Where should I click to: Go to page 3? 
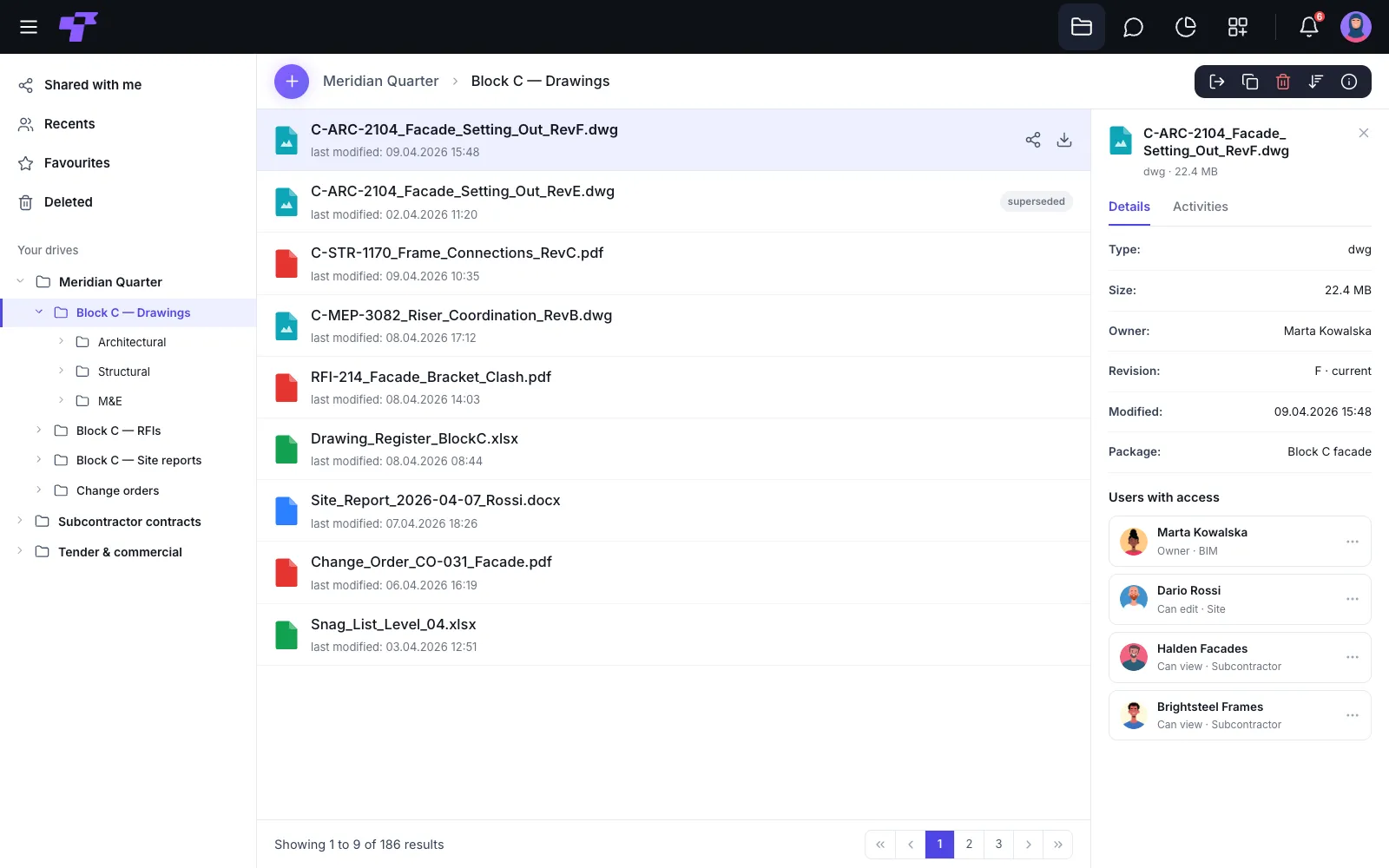[x=998, y=845]
